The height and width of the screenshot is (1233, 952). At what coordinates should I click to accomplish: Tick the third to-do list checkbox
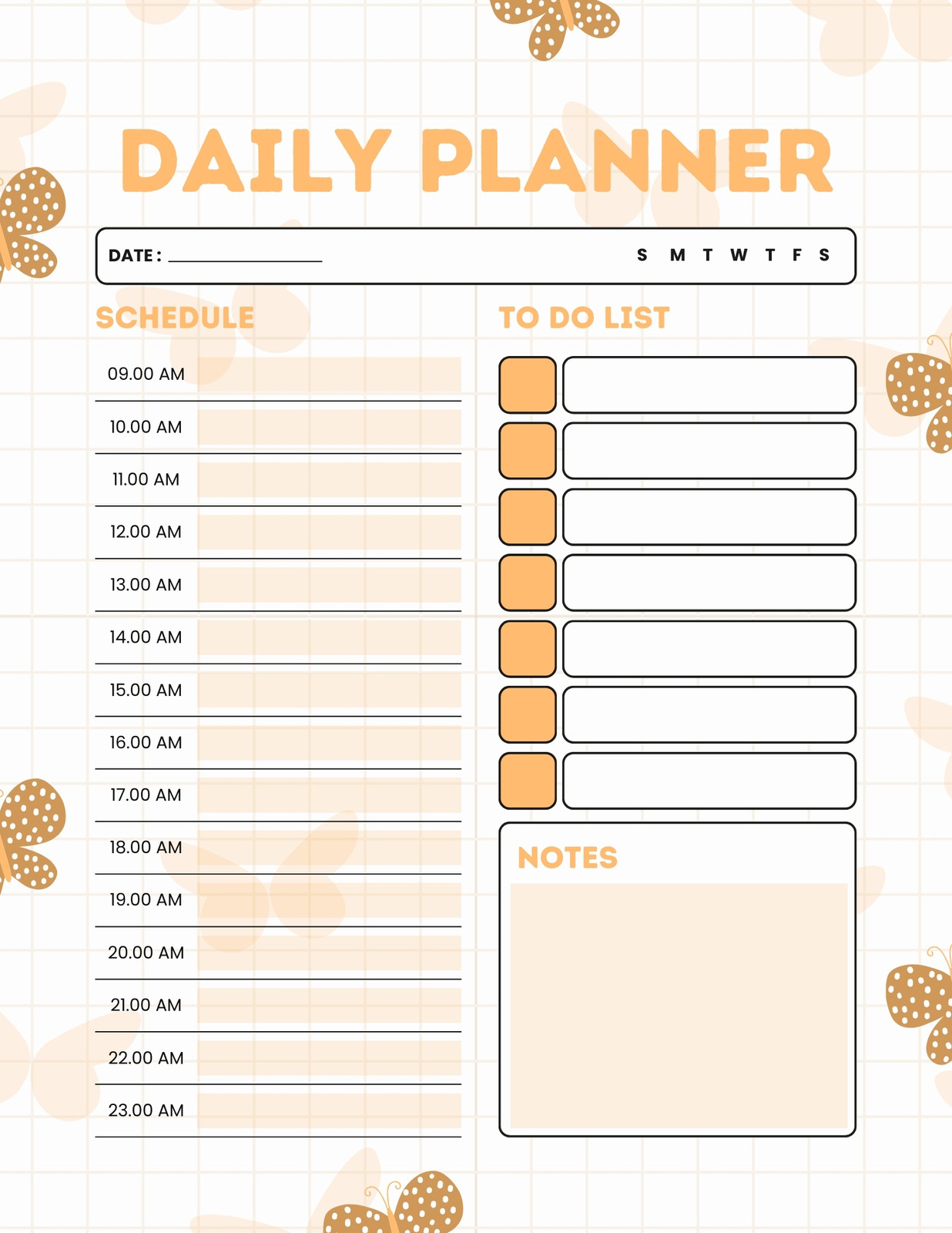(528, 516)
